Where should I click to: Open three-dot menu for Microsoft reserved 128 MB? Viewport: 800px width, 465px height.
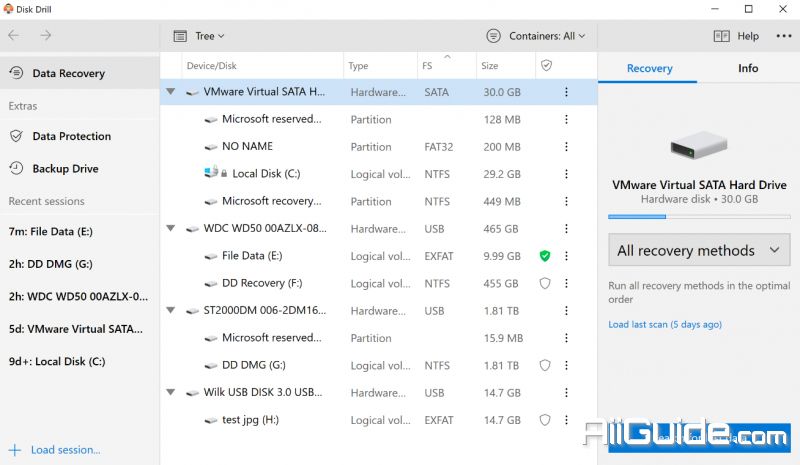[x=566, y=119]
